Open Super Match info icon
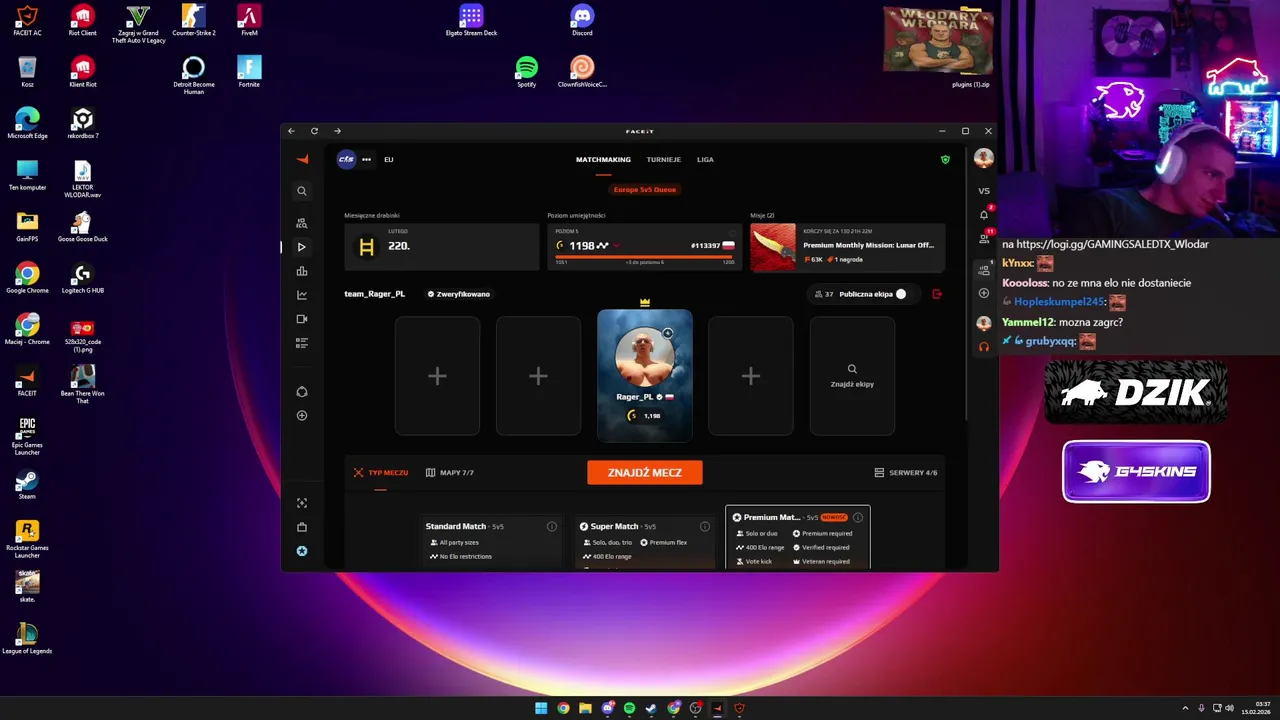Image resolution: width=1280 pixels, height=720 pixels. pyautogui.click(x=705, y=526)
